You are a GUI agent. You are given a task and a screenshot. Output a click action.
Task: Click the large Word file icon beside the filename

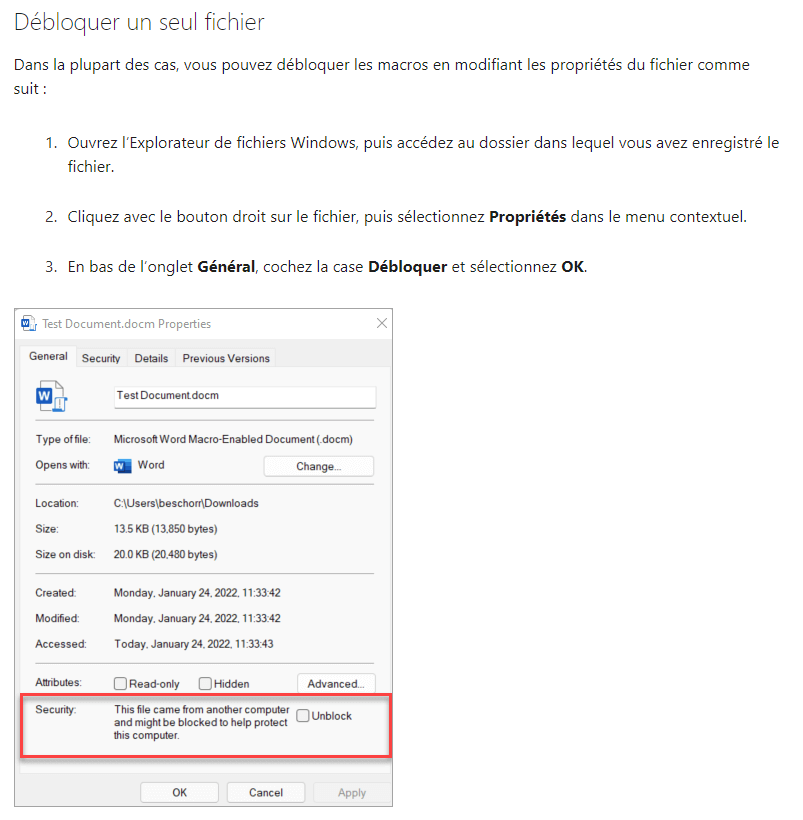point(51,396)
